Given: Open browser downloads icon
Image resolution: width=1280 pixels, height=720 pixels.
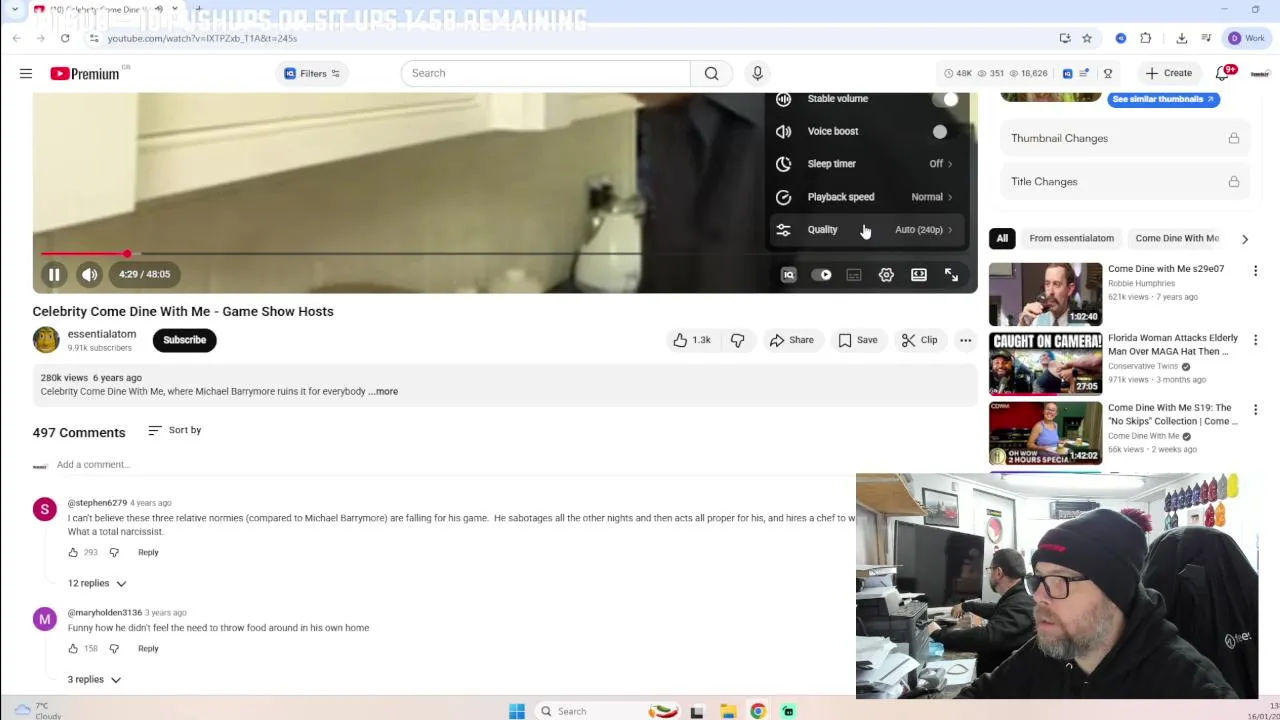Looking at the screenshot, I should point(1181,38).
